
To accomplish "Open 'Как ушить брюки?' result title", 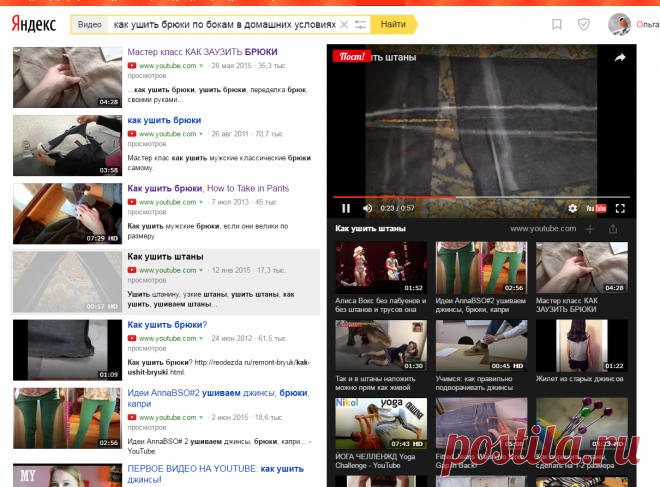I will coord(167,325).
